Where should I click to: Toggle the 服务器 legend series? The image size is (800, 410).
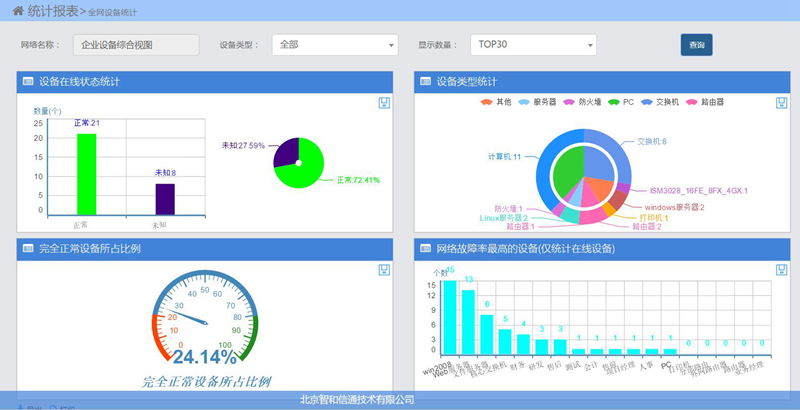[536, 102]
